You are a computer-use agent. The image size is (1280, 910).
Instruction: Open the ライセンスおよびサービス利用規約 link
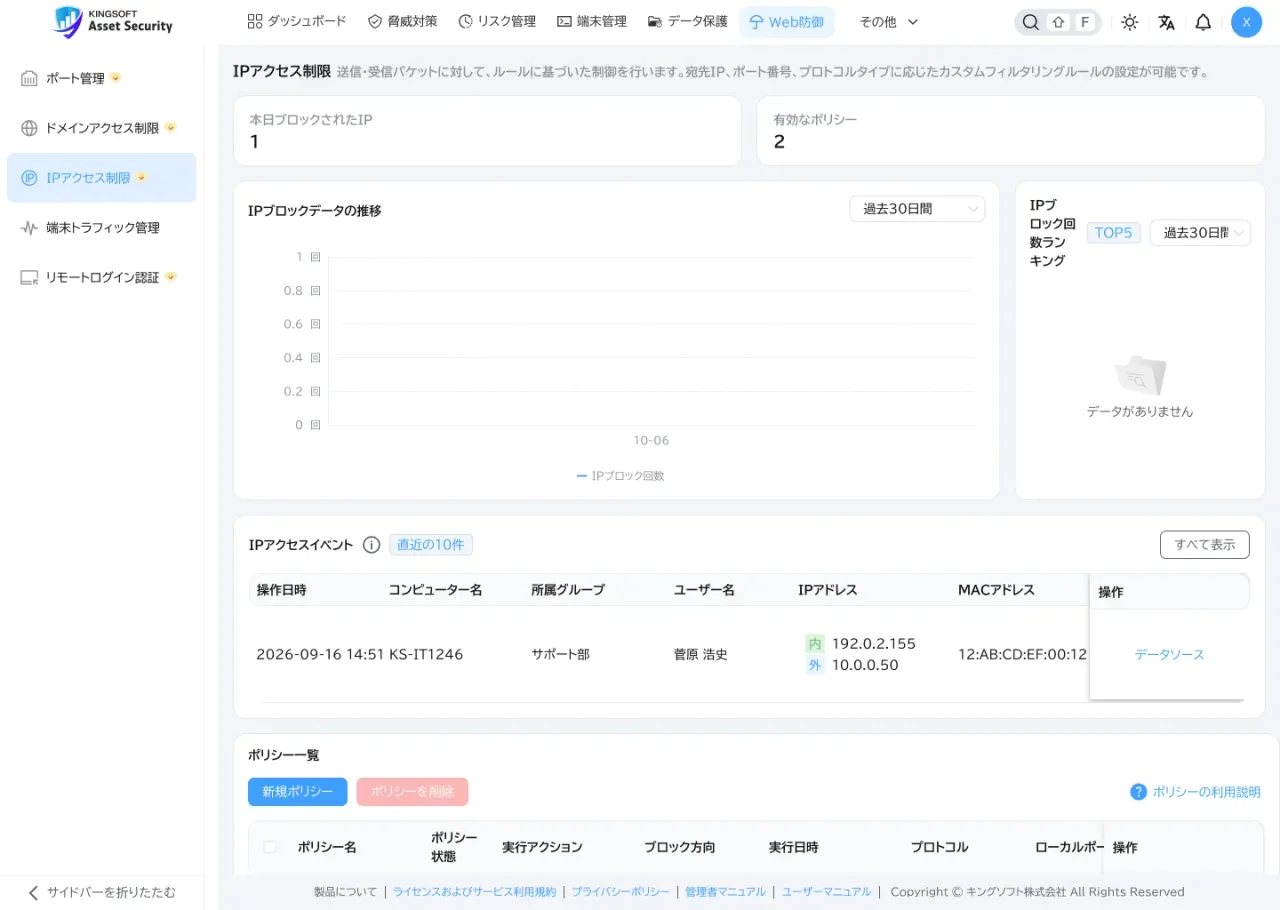point(474,892)
